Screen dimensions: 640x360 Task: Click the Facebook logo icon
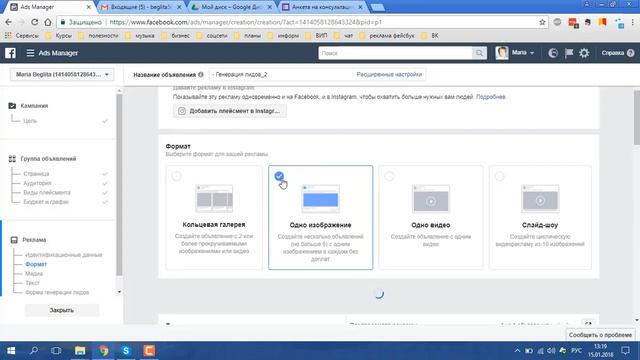[10, 53]
